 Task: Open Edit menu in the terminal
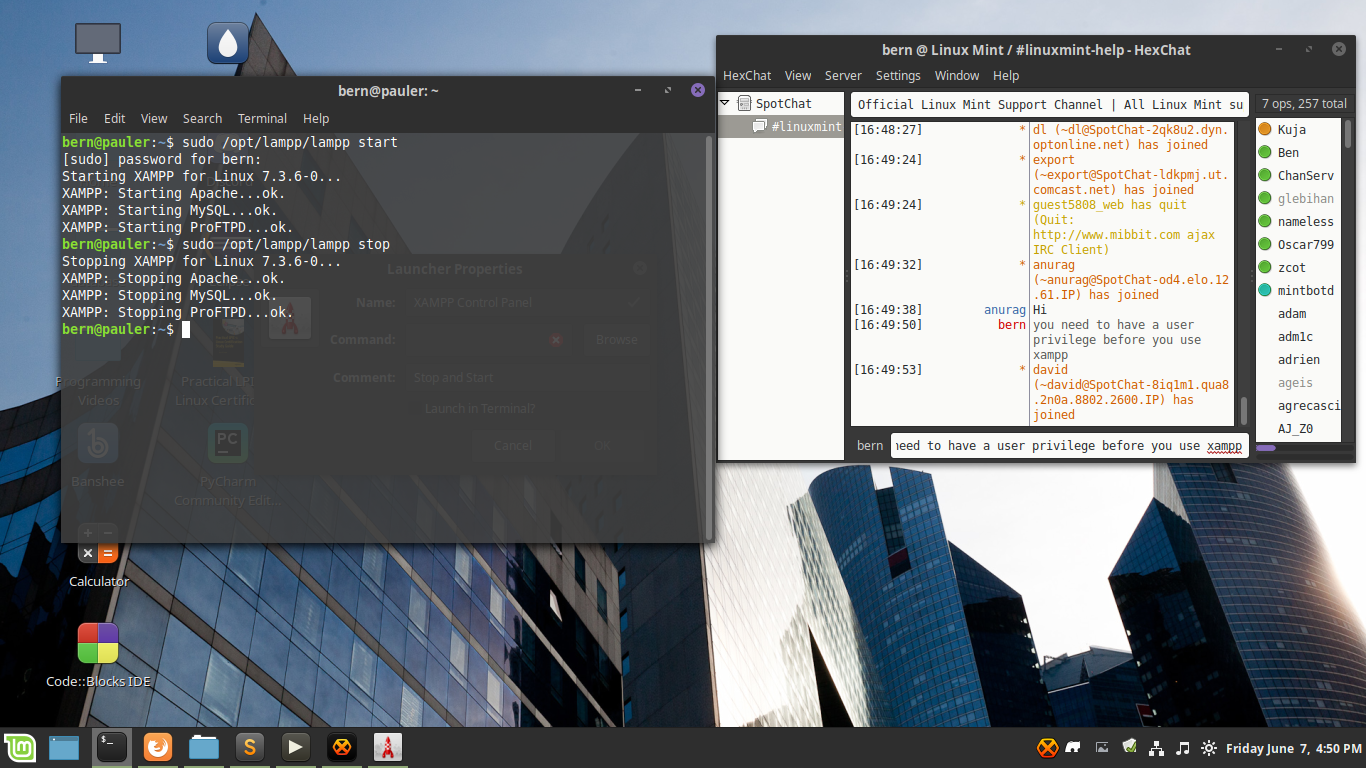click(115, 118)
